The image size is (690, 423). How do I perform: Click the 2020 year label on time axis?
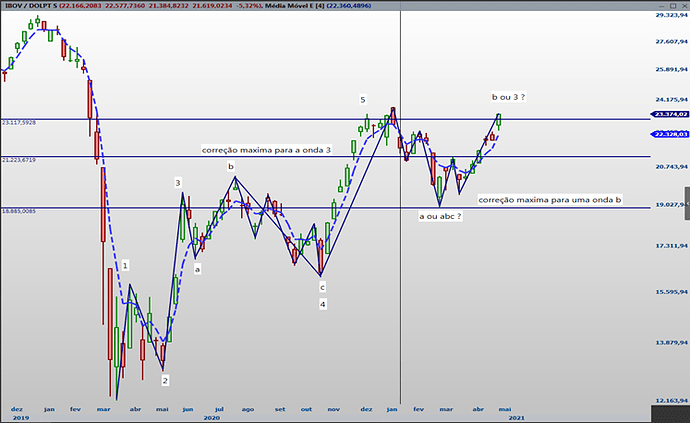click(211, 417)
